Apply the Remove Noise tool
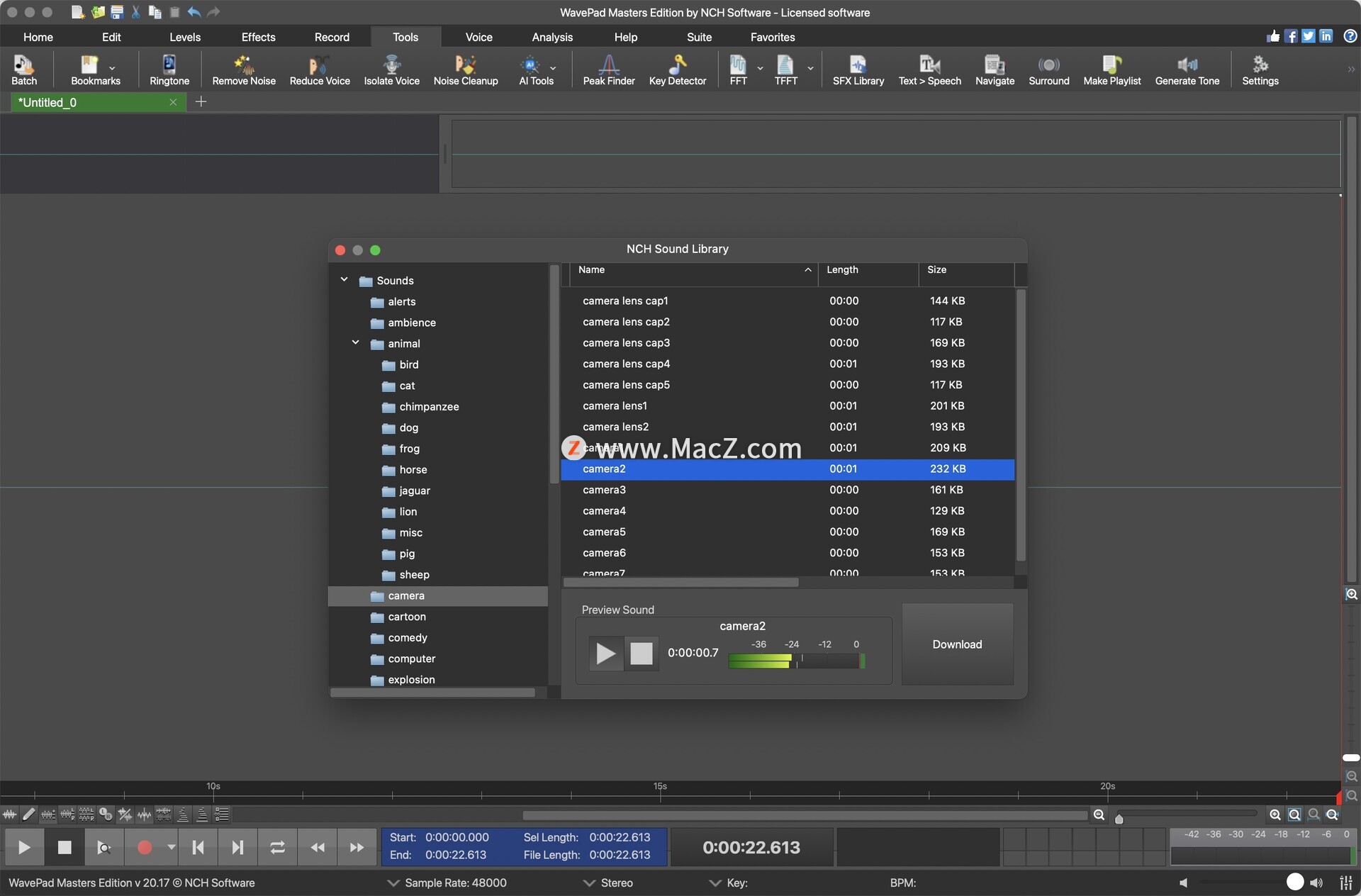Viewport: 1361px width, 896px height. tap(244, 70)
